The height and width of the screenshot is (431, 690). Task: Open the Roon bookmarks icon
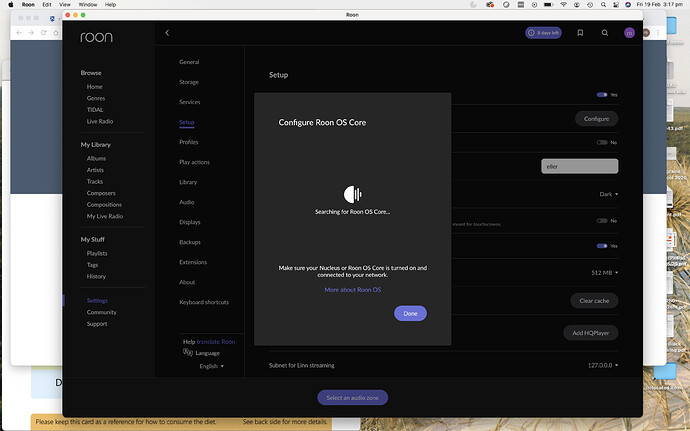click(x=580, y=33)
